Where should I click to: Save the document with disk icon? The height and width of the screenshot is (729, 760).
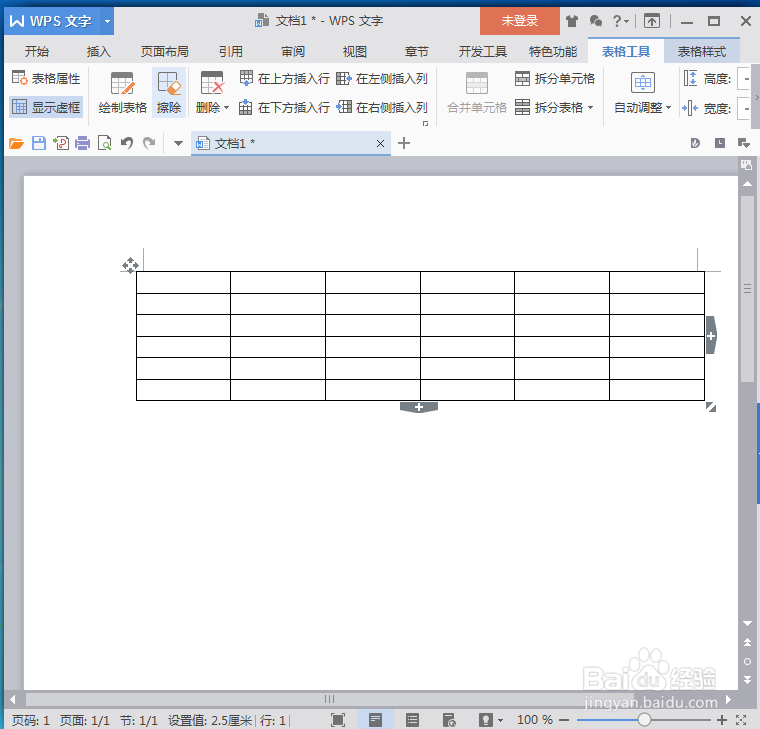[x=39, y=143]
